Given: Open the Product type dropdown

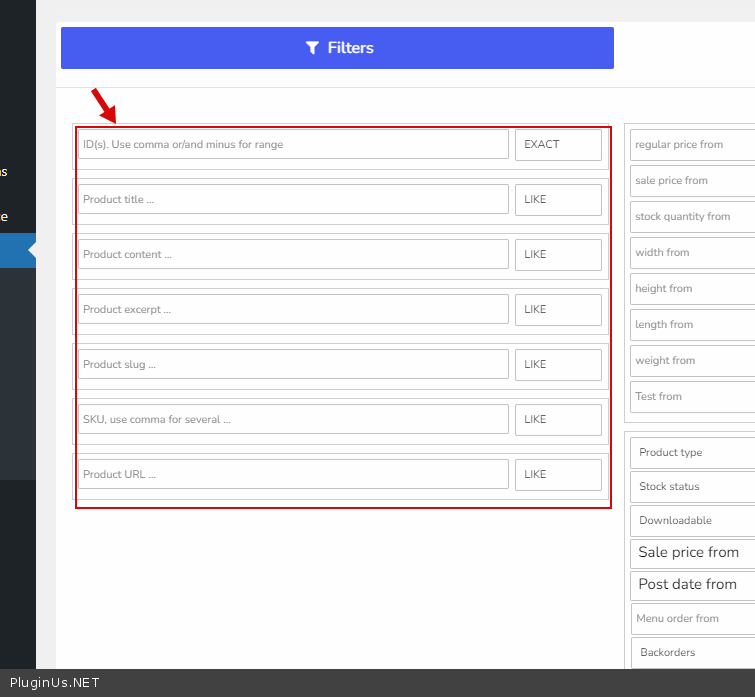Looking at the screenshot, I should [693, 452].
